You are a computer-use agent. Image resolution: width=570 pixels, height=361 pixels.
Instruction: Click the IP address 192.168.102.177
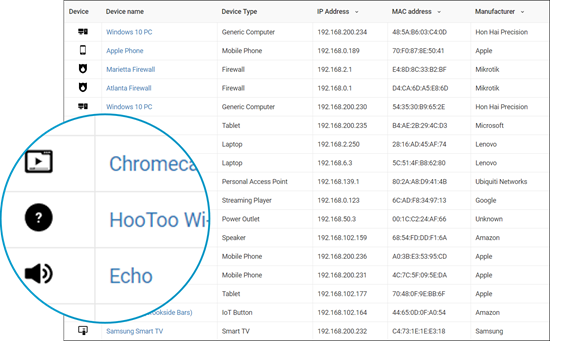click(x=342, y=294)
